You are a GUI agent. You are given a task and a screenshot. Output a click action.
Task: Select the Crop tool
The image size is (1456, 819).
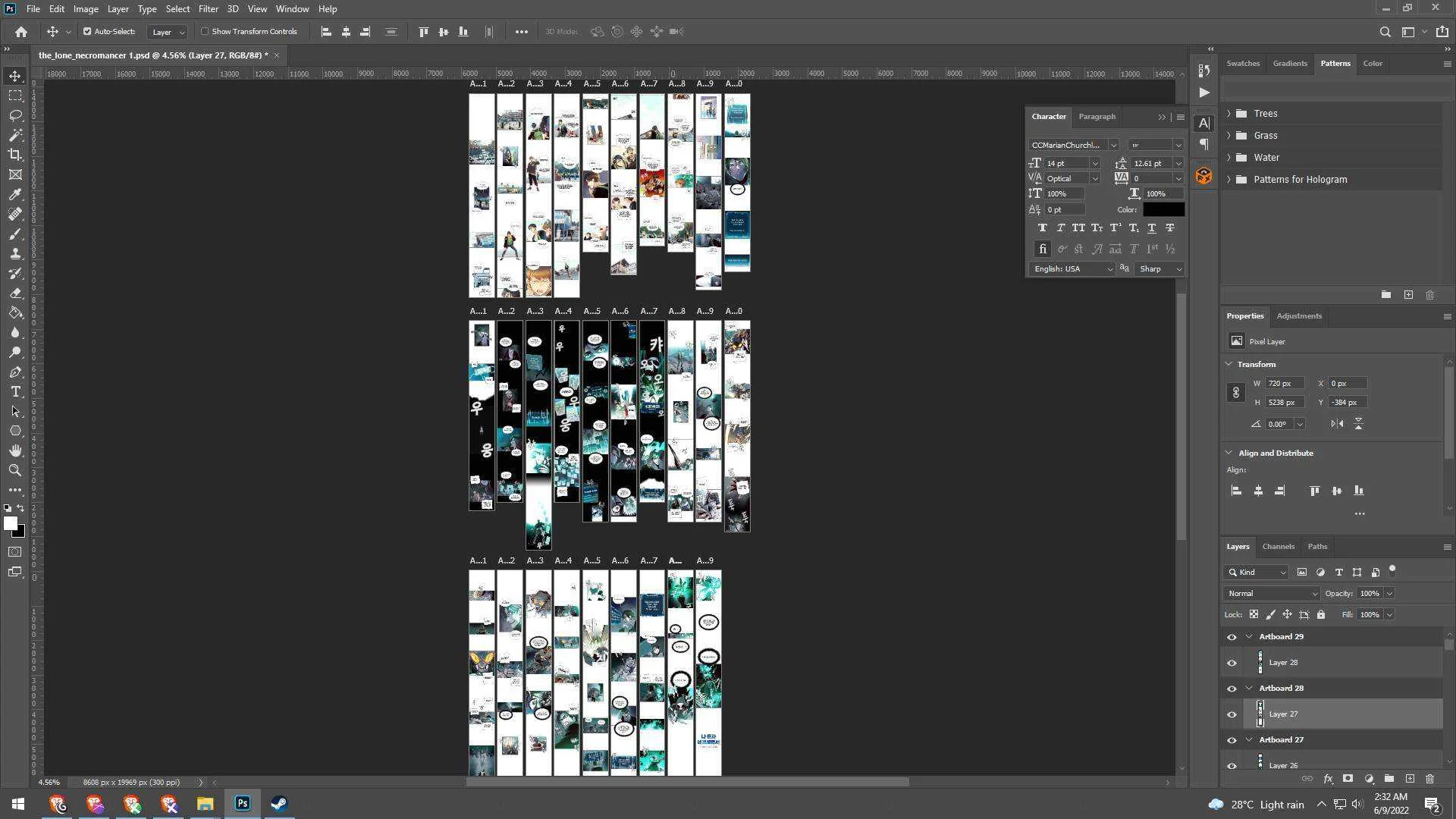click(15, 155)
